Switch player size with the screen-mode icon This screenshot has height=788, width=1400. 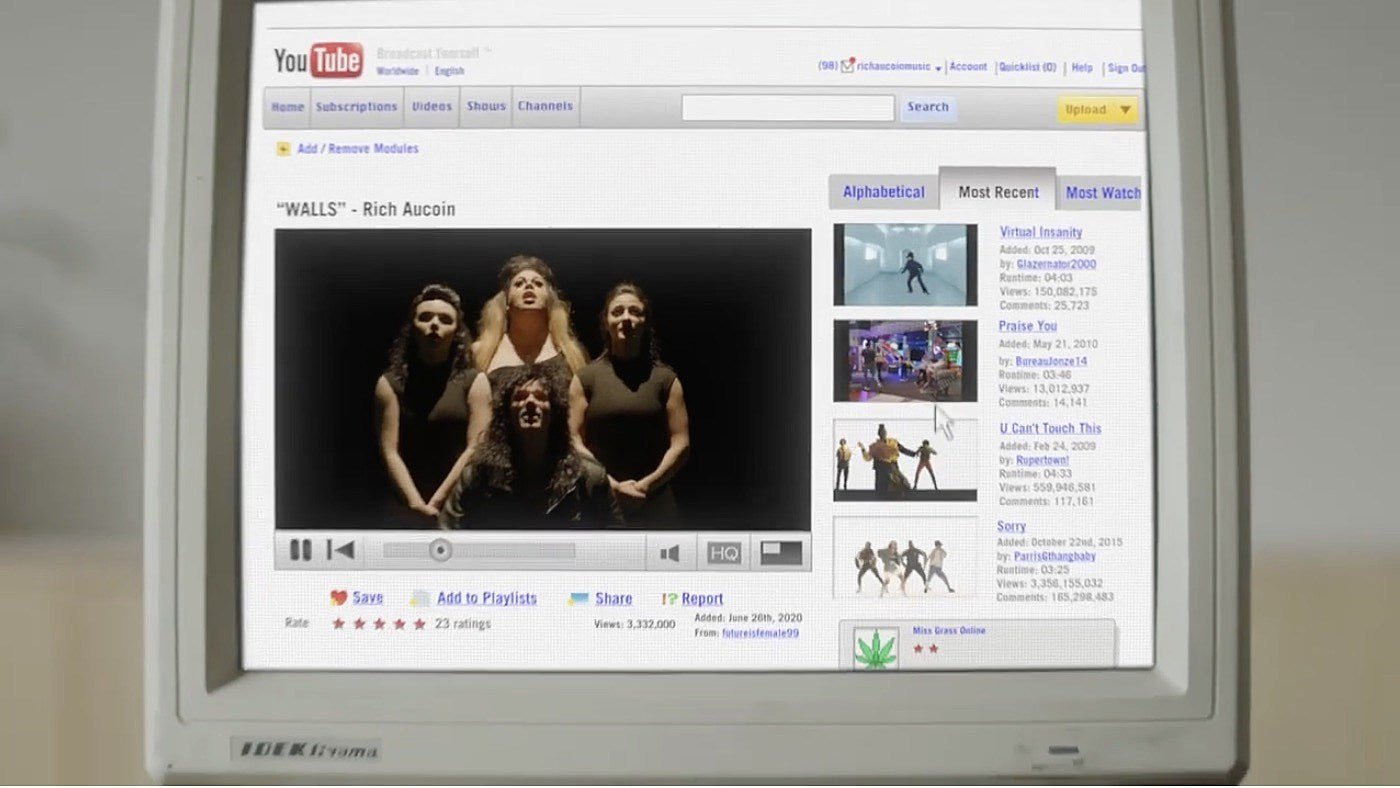781,553
